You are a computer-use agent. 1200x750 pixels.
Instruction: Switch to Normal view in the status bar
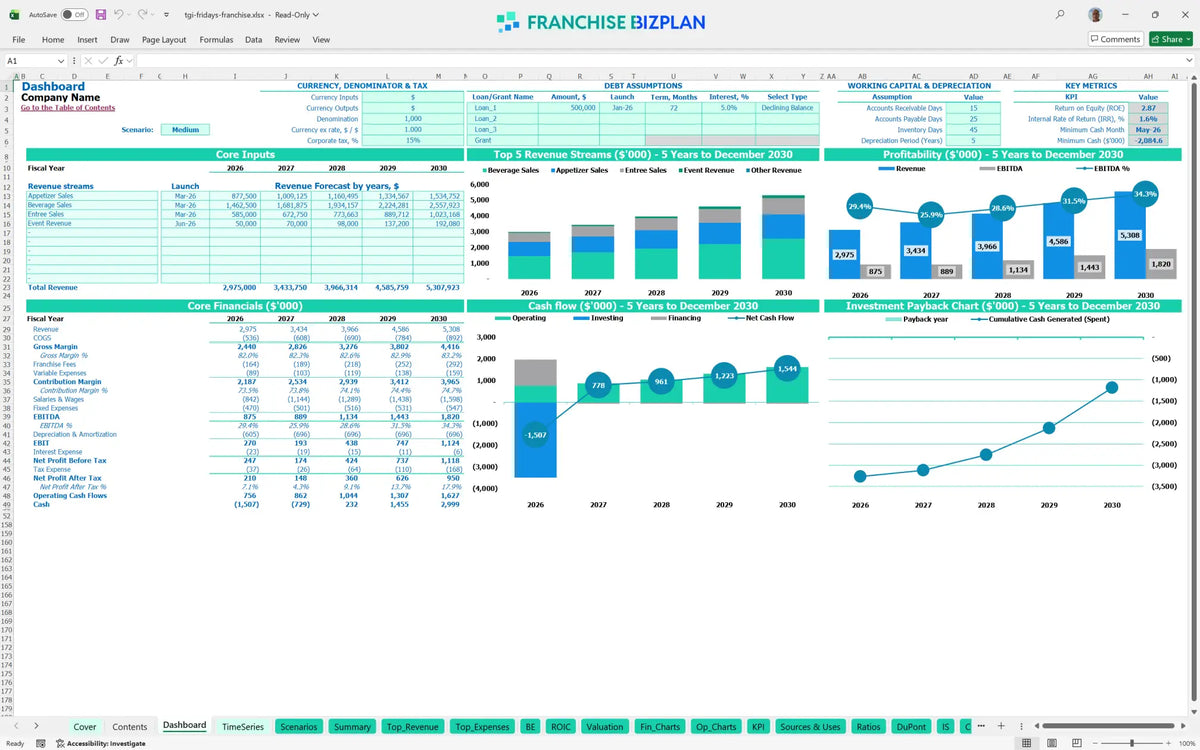(1025, 743)
